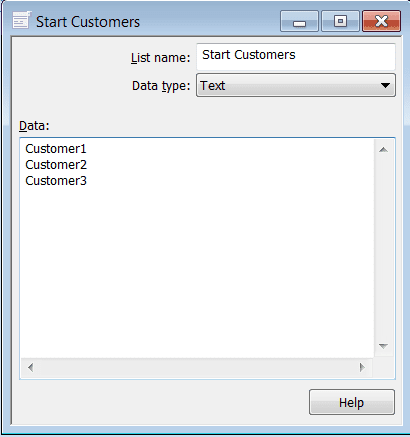Open the Data type dropdown
The width and height of the screenshot is (410, 437).
tap(296, 86)
